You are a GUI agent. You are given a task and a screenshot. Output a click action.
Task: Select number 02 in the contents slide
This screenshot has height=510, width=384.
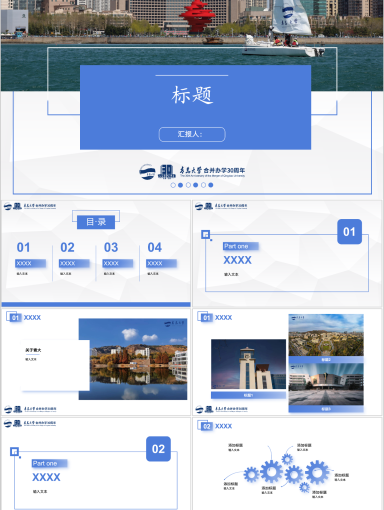(67, 247)
